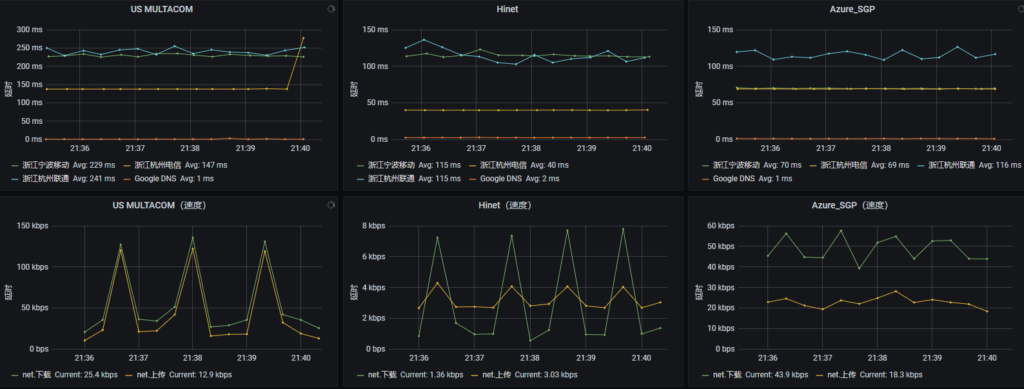Screen dimensions: 1024x389
Task: Click the 21:37 time label in Hinet（速度）chart
Action: point(475,358)
